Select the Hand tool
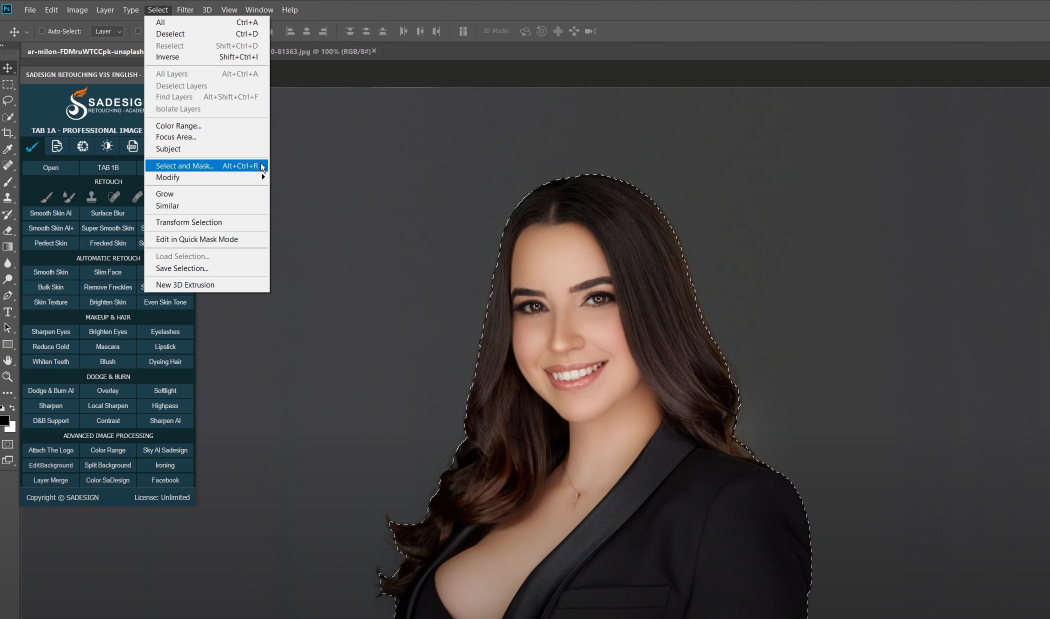Viewport: 1050px width, 619px height. click(x=8, y=360)
